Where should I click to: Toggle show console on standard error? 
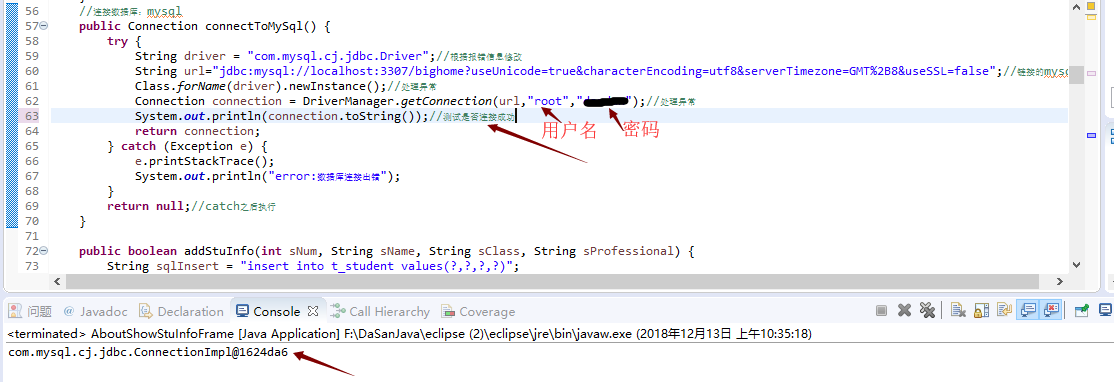pyautogui.click(x=1050, y=310)
